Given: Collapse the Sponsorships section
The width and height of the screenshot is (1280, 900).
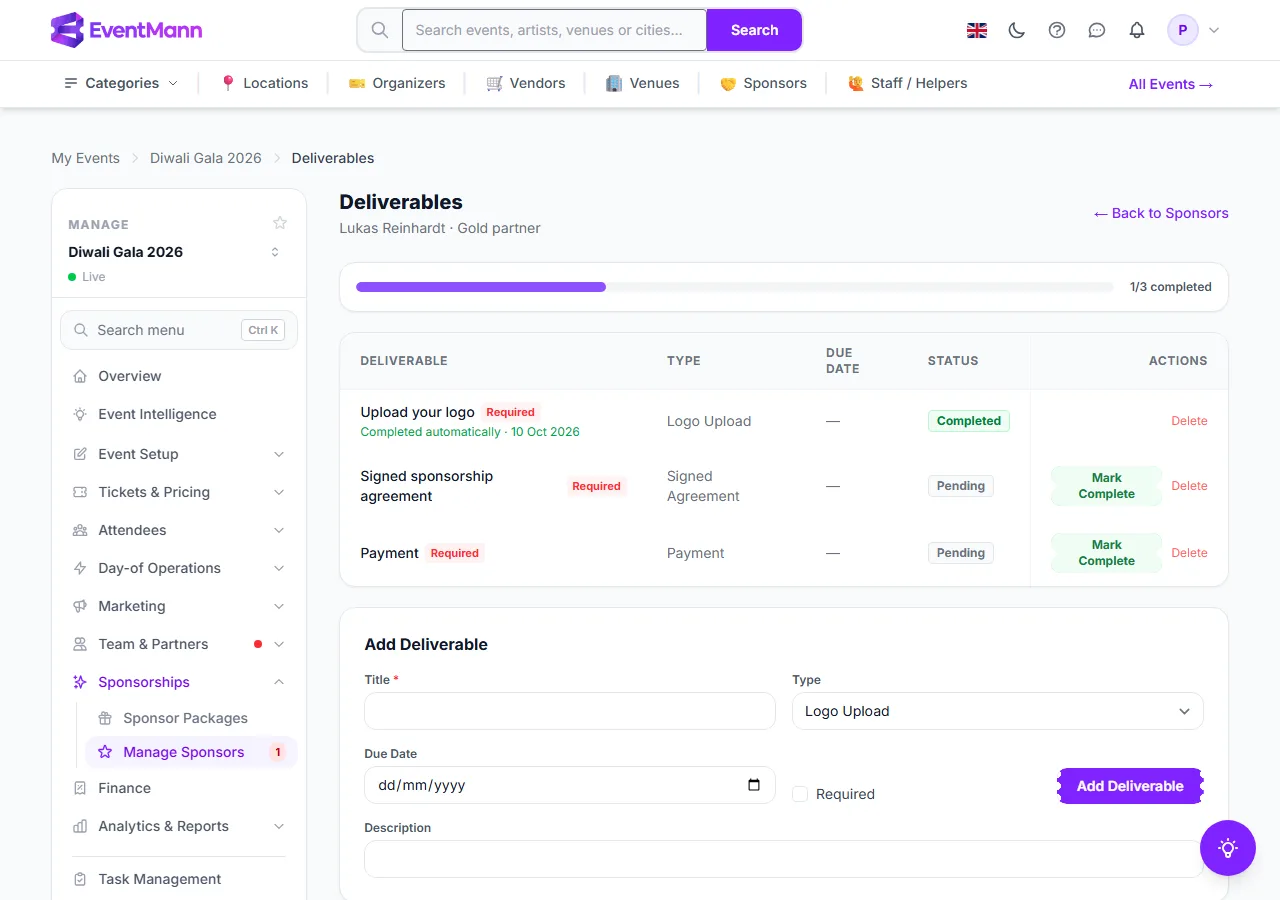Looking at the screenshot, I should pos(179,682).
